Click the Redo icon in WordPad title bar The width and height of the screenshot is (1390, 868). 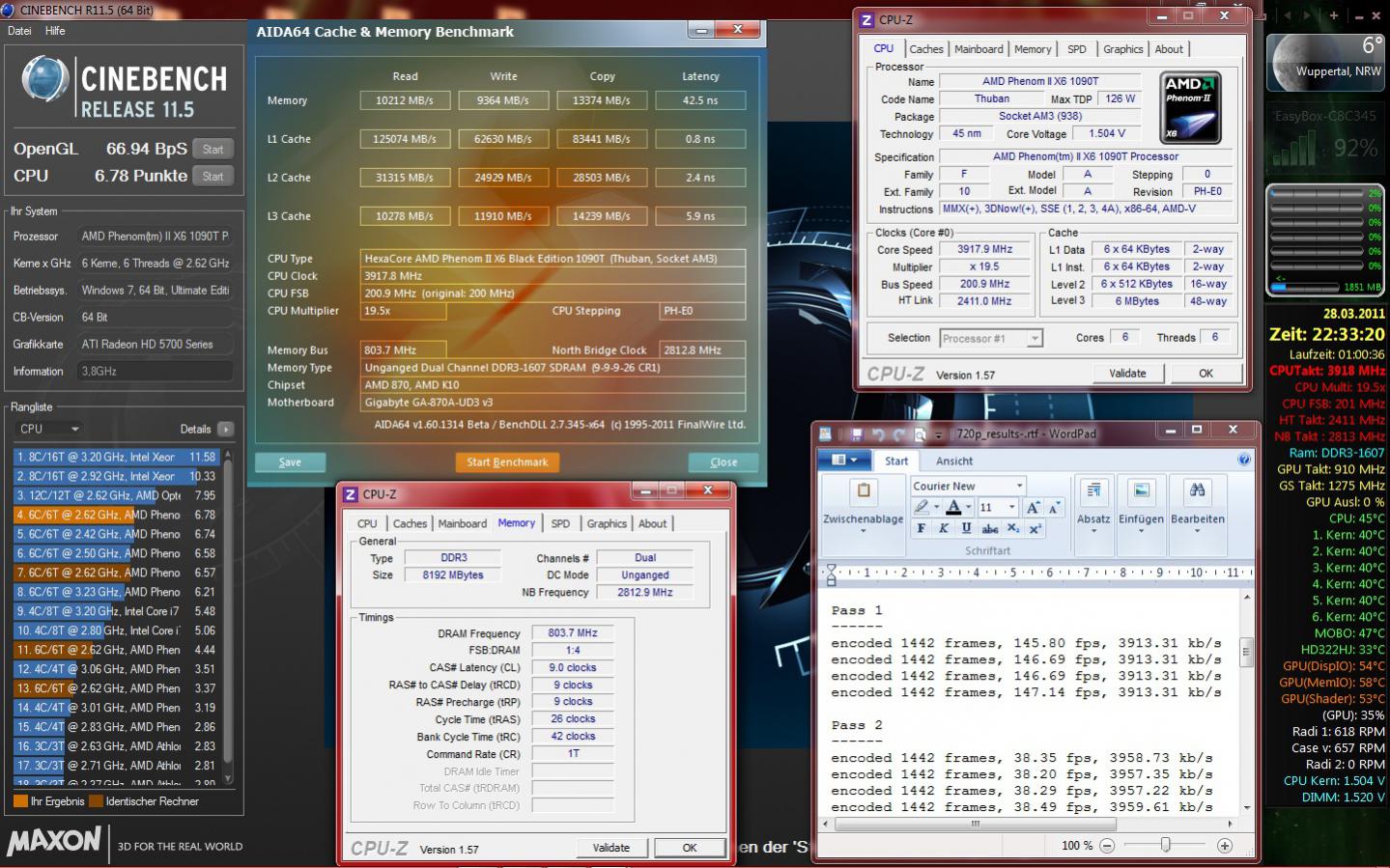(899, 434)
